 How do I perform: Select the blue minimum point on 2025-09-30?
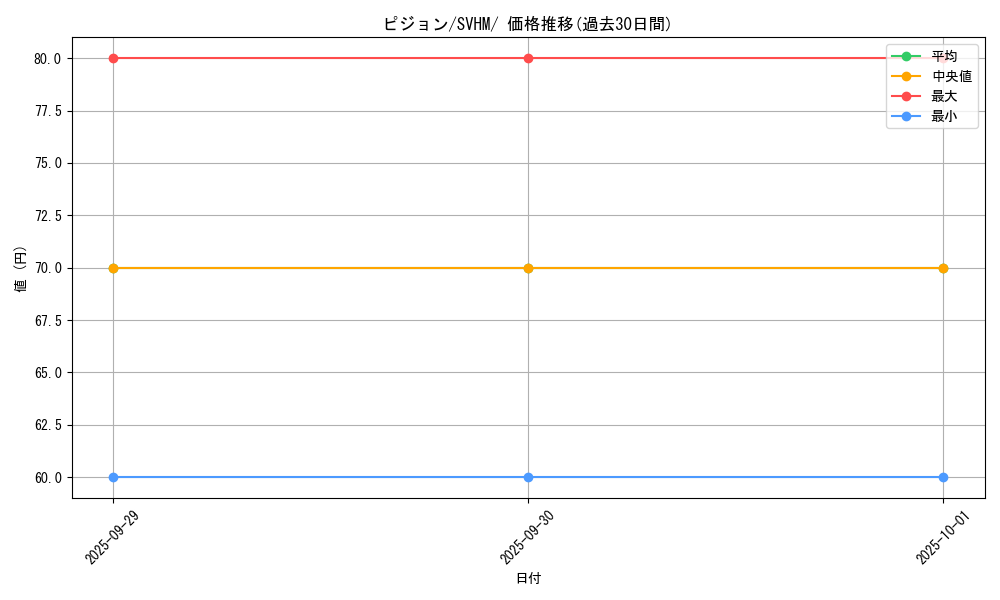tap(528, 477)
